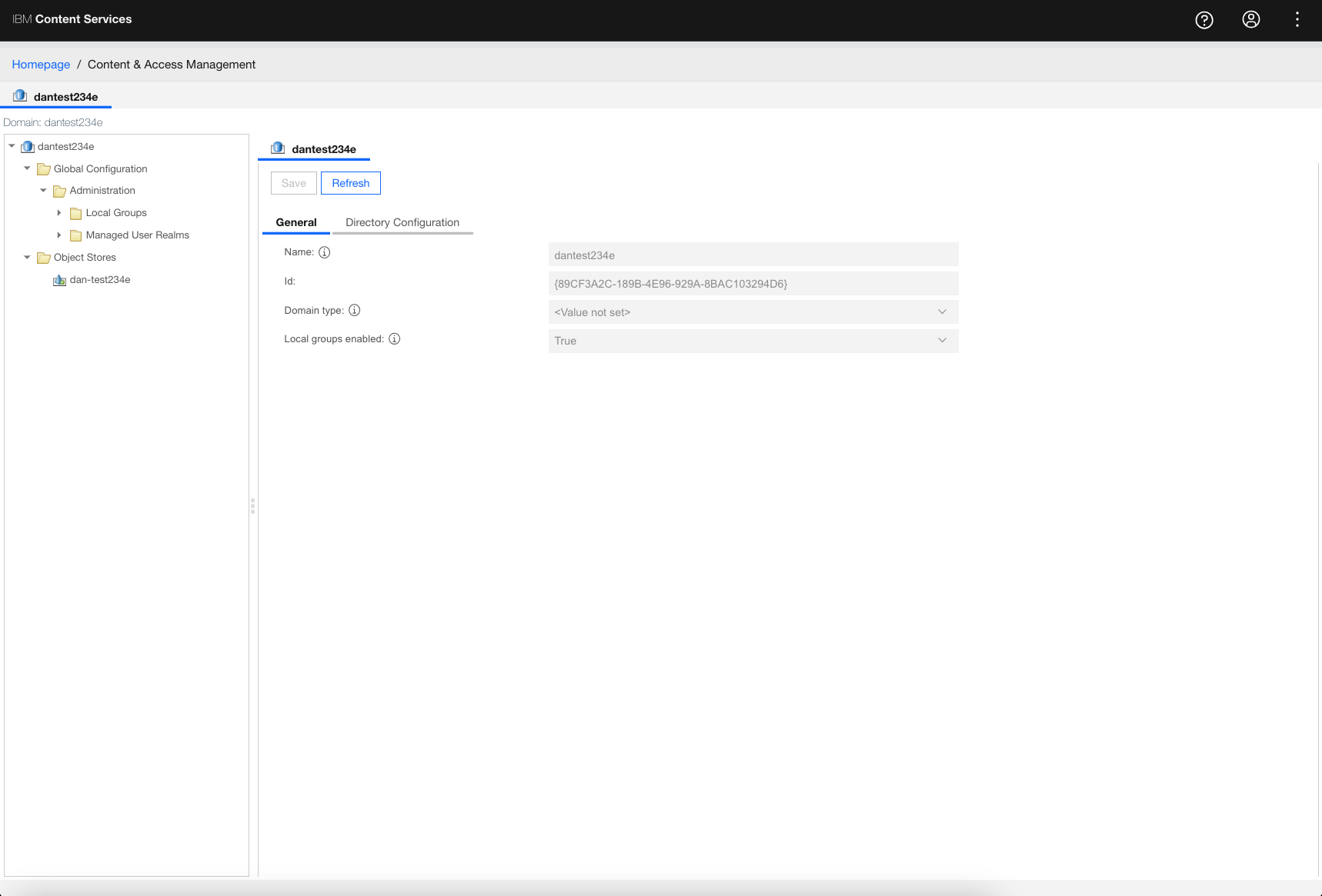This screenshot has height=896, width=1322.
Task: Click the Local Groups folder icon
Action: (x=76, y=213)
